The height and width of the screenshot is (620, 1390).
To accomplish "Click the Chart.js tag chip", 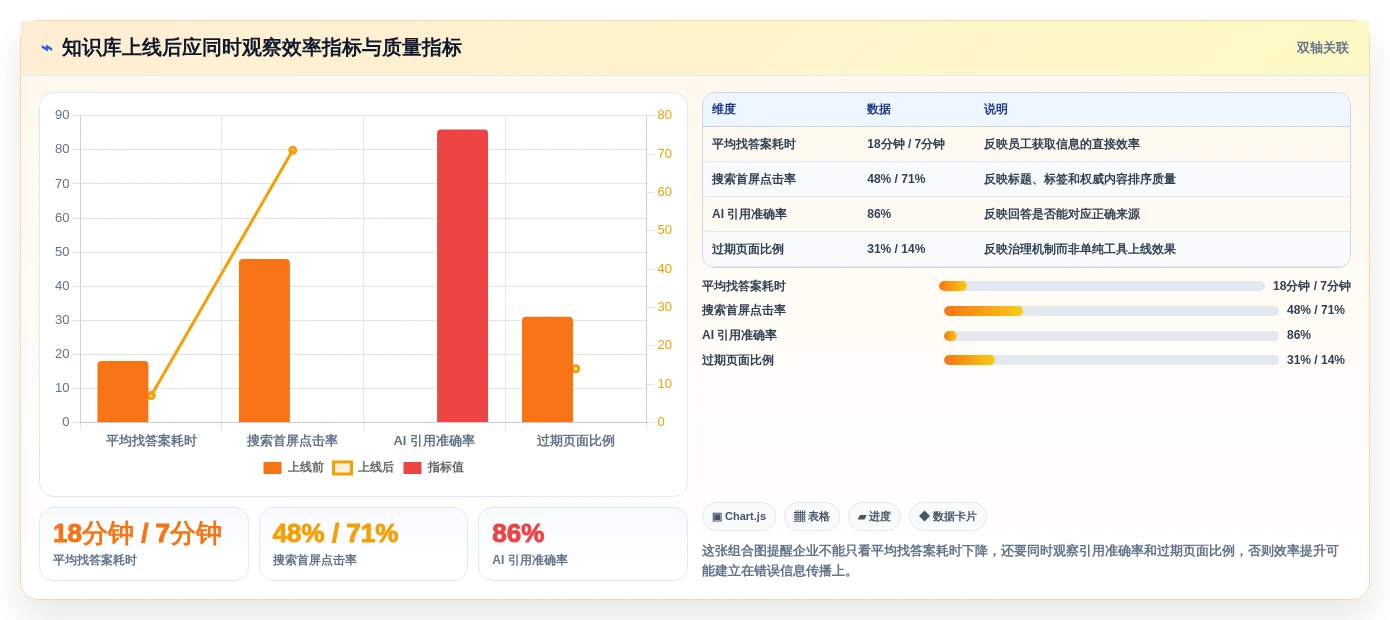I will tap(739, 516).
